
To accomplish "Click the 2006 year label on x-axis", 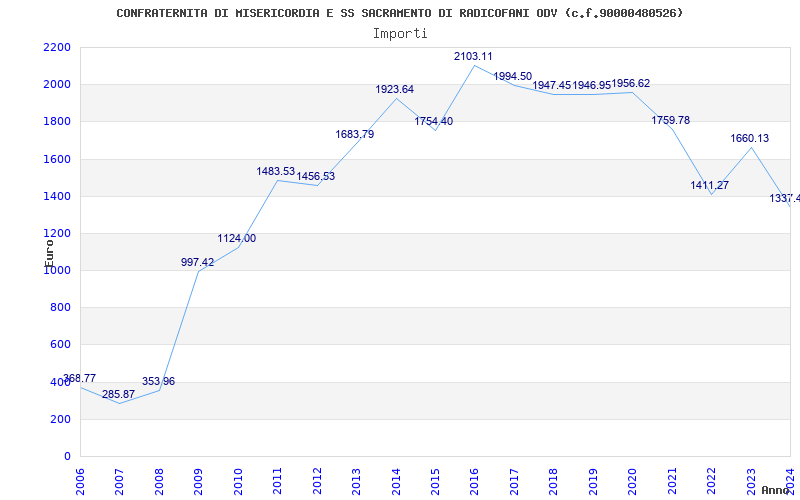I will (x=79, y=481).
